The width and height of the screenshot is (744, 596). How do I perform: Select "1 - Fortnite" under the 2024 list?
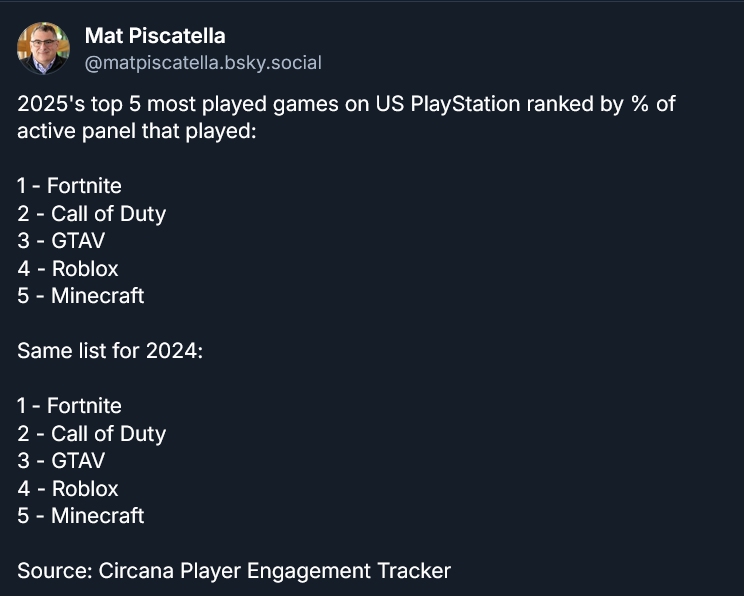pos(69,406)
